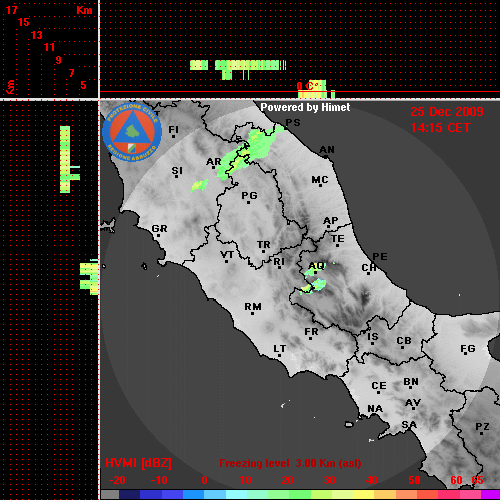500x500 pixels.
Task: Click the NA city label
Action: tap(375, 409)
